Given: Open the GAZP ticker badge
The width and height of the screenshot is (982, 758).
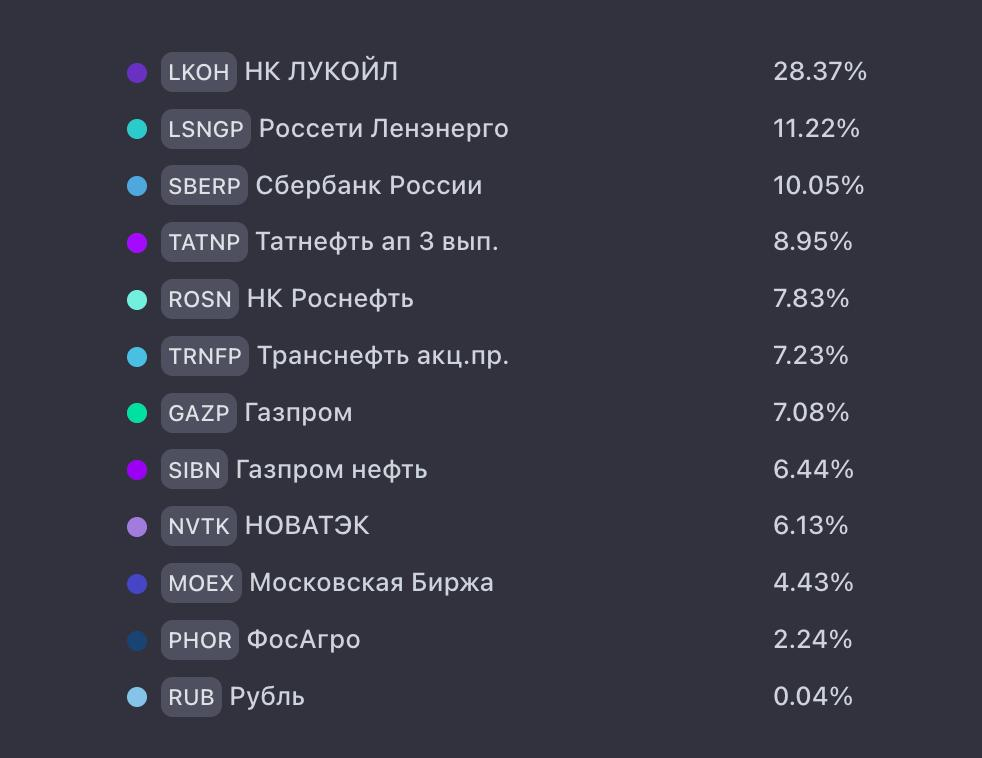Looking at the screenshot, I should point(199,413).
